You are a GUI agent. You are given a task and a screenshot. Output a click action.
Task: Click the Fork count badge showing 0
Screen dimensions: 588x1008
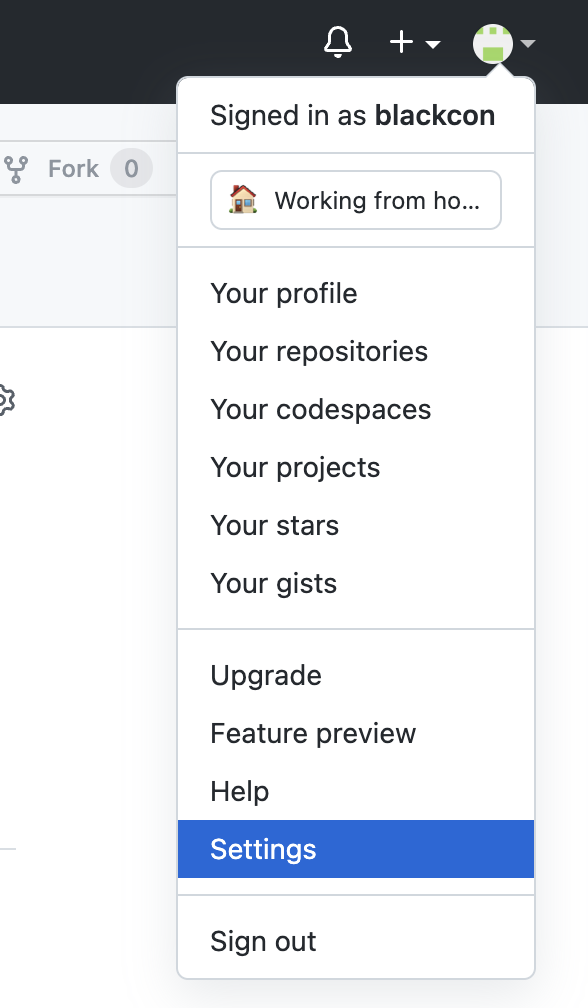coord(131,169)
